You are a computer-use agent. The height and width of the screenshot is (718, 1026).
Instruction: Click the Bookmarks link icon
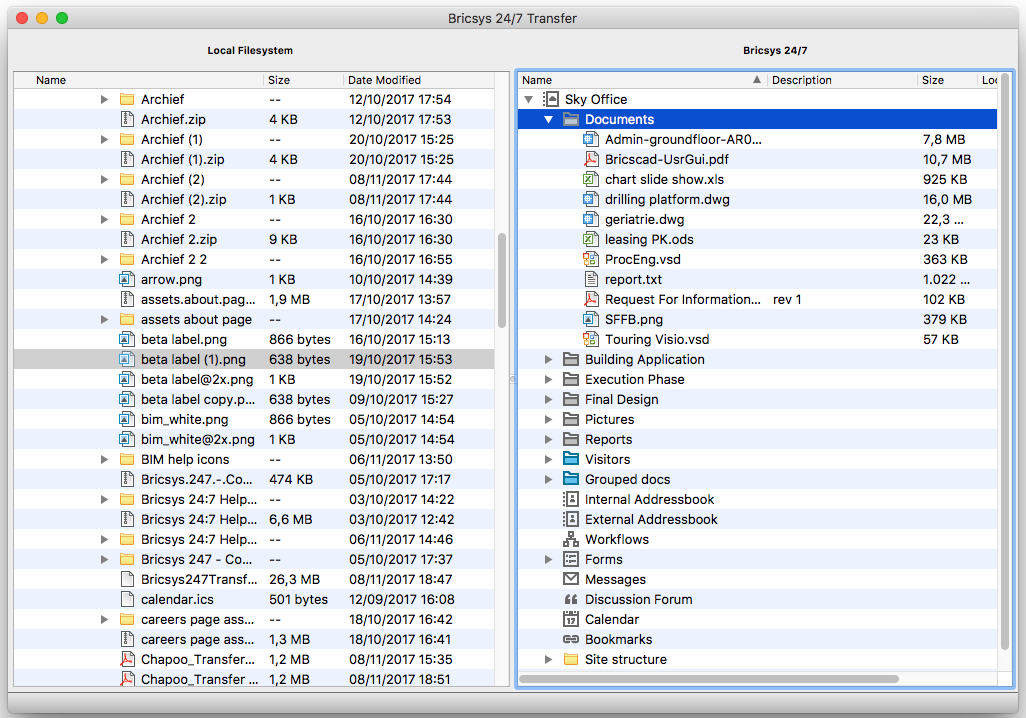tap(571, 639)
